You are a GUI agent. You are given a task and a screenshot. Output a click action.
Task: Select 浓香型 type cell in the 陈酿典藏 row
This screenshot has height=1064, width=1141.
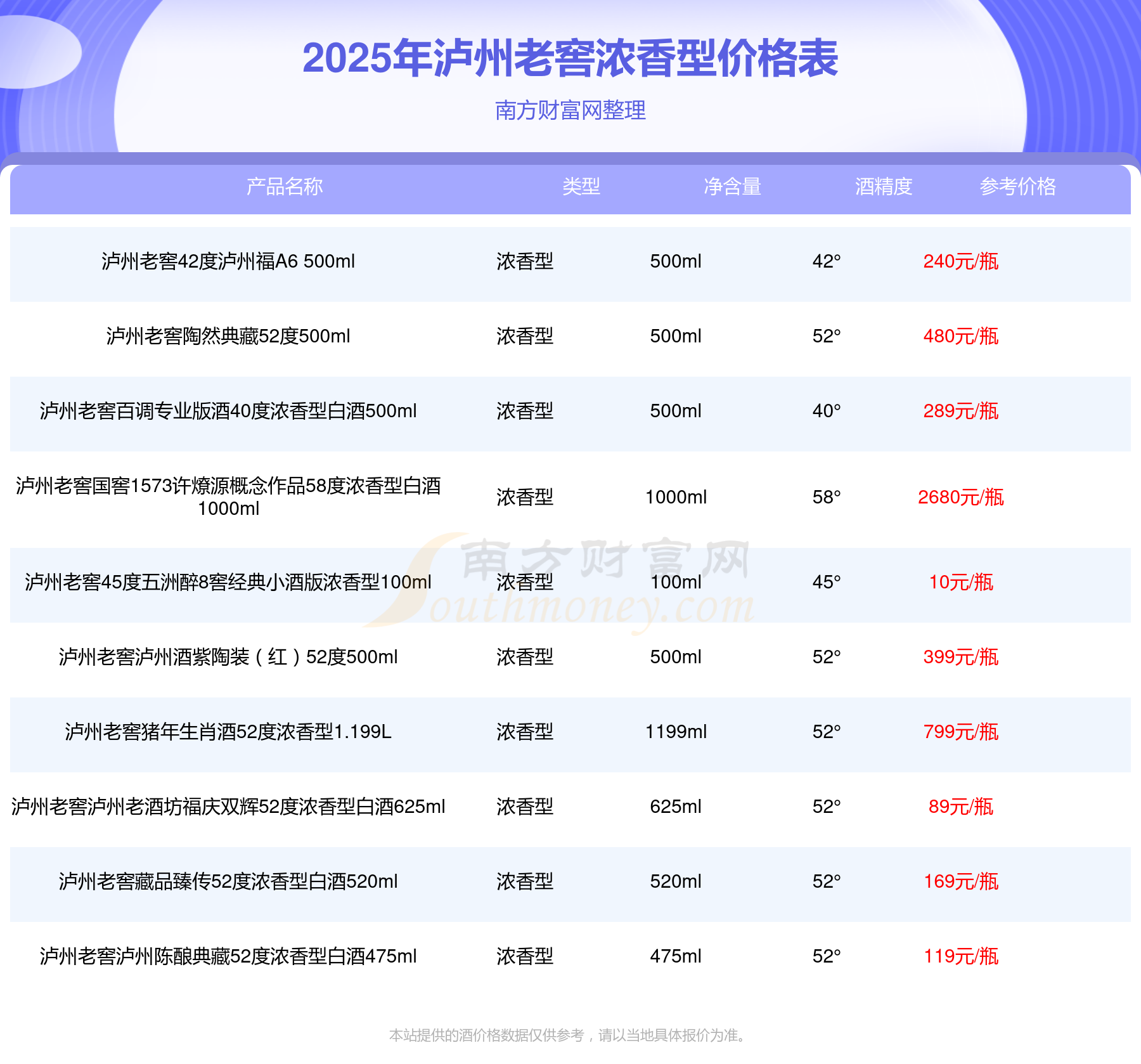[x=525, y=956]
